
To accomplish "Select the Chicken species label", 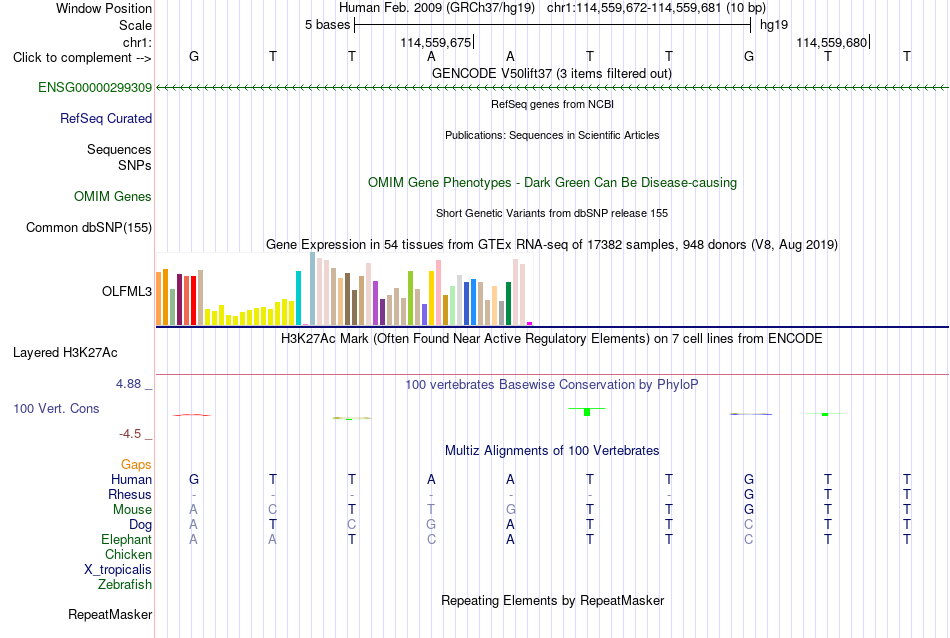I will (x=128, y=554).
